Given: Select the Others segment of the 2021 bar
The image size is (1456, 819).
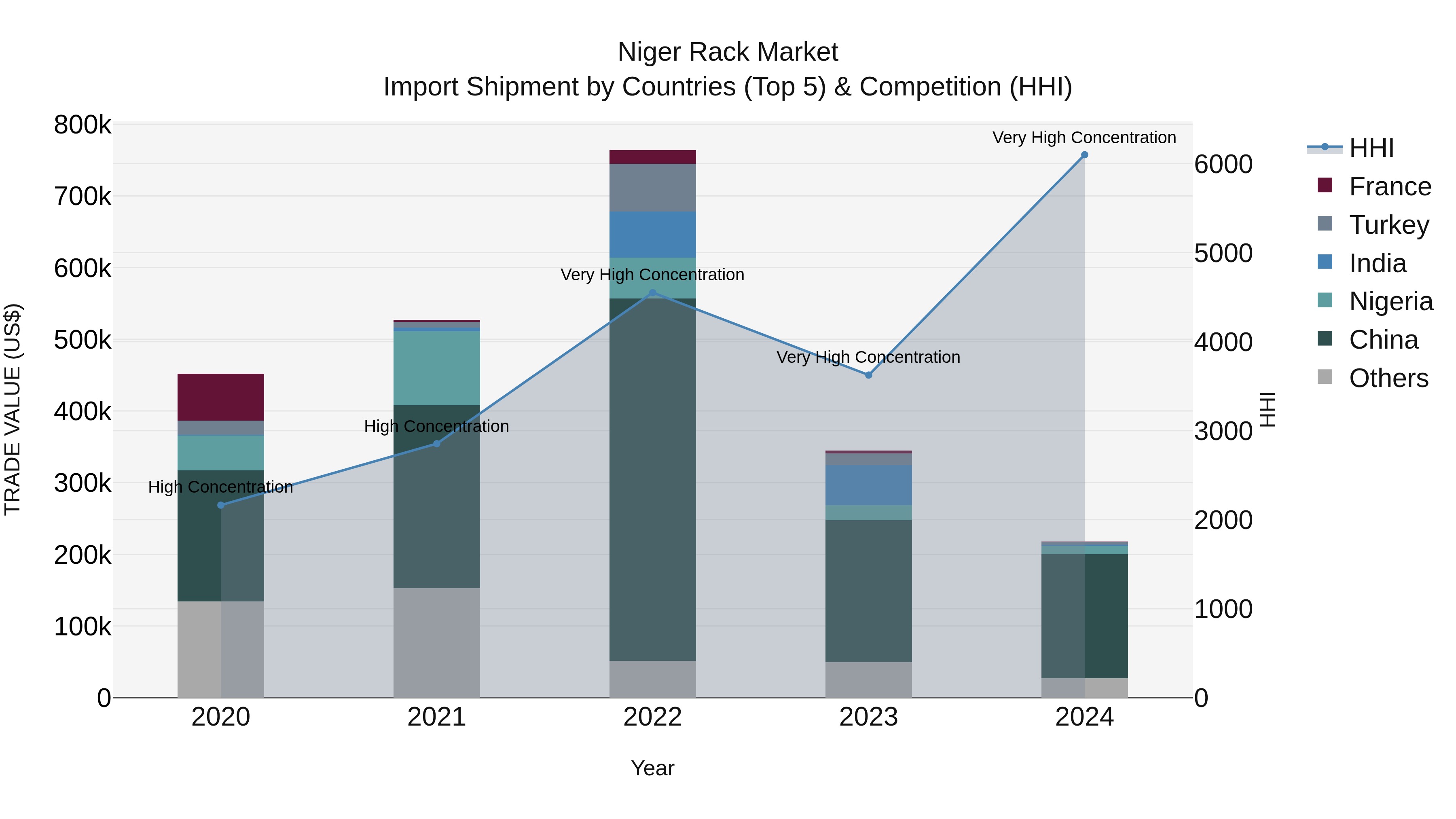Looking at the screenshot, I should [436, 643].
